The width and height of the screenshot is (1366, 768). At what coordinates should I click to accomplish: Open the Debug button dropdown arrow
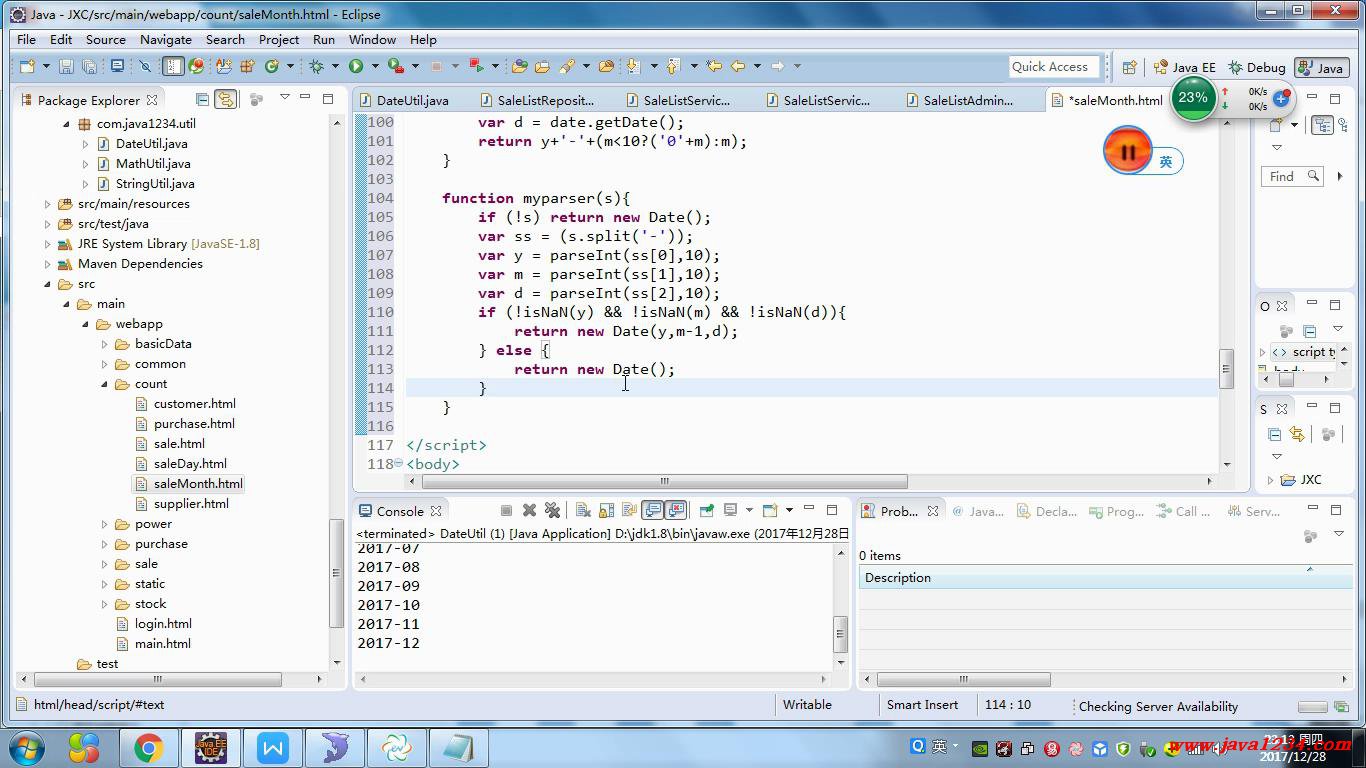pyautogui.click(x=335, y=66)
